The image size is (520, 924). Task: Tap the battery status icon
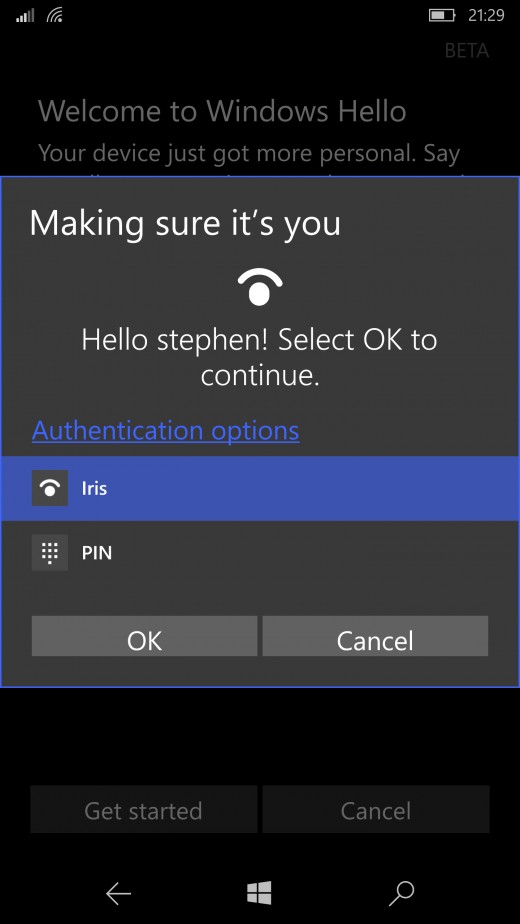point(442,15)
